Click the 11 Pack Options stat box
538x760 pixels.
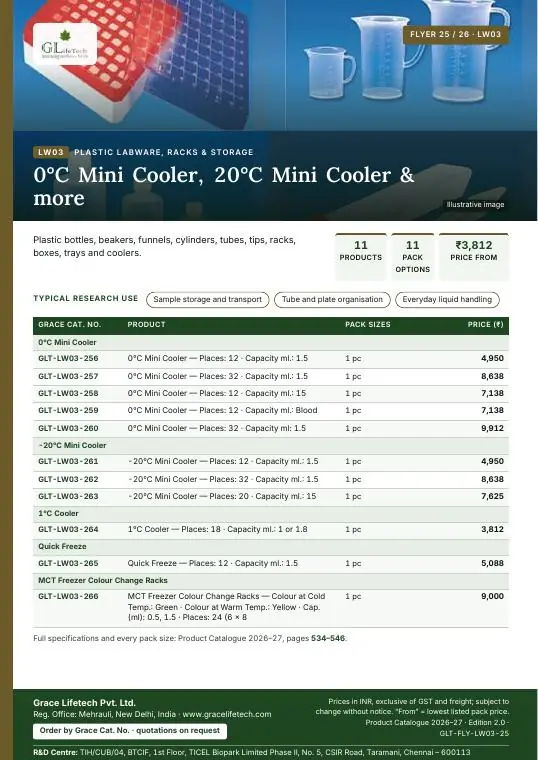412,257
